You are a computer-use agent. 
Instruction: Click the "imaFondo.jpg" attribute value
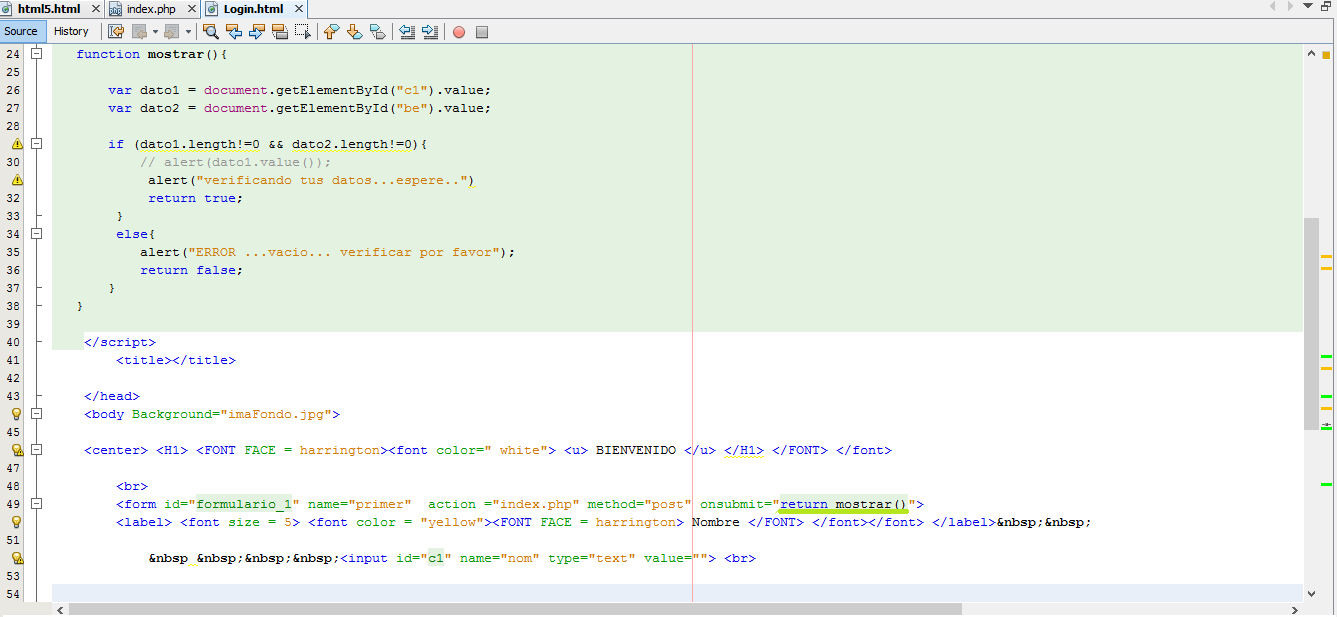tap(275, 414)
